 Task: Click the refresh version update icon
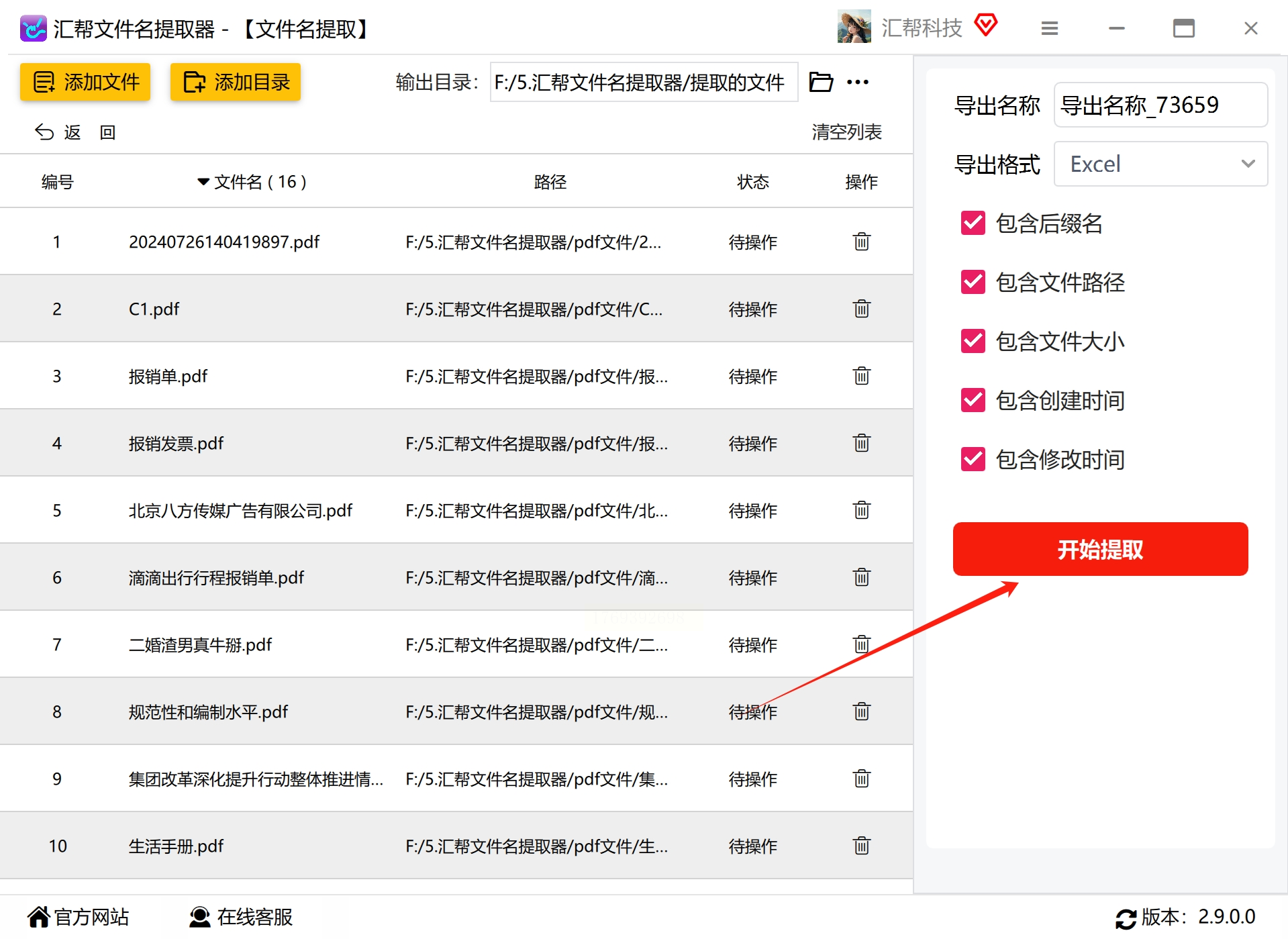pyautogui.click(x=1126, y=918)
